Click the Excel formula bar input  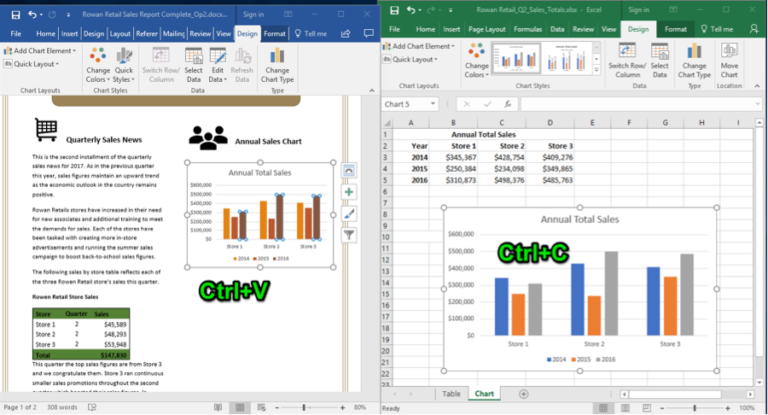641,104
